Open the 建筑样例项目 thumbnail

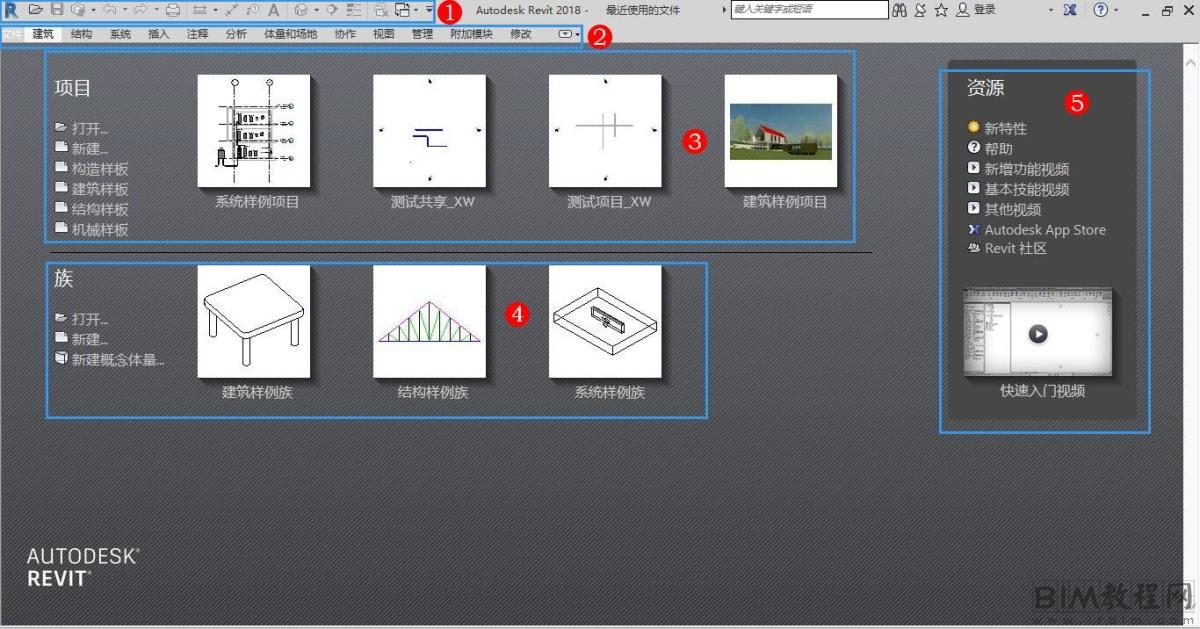pos(781,130)
